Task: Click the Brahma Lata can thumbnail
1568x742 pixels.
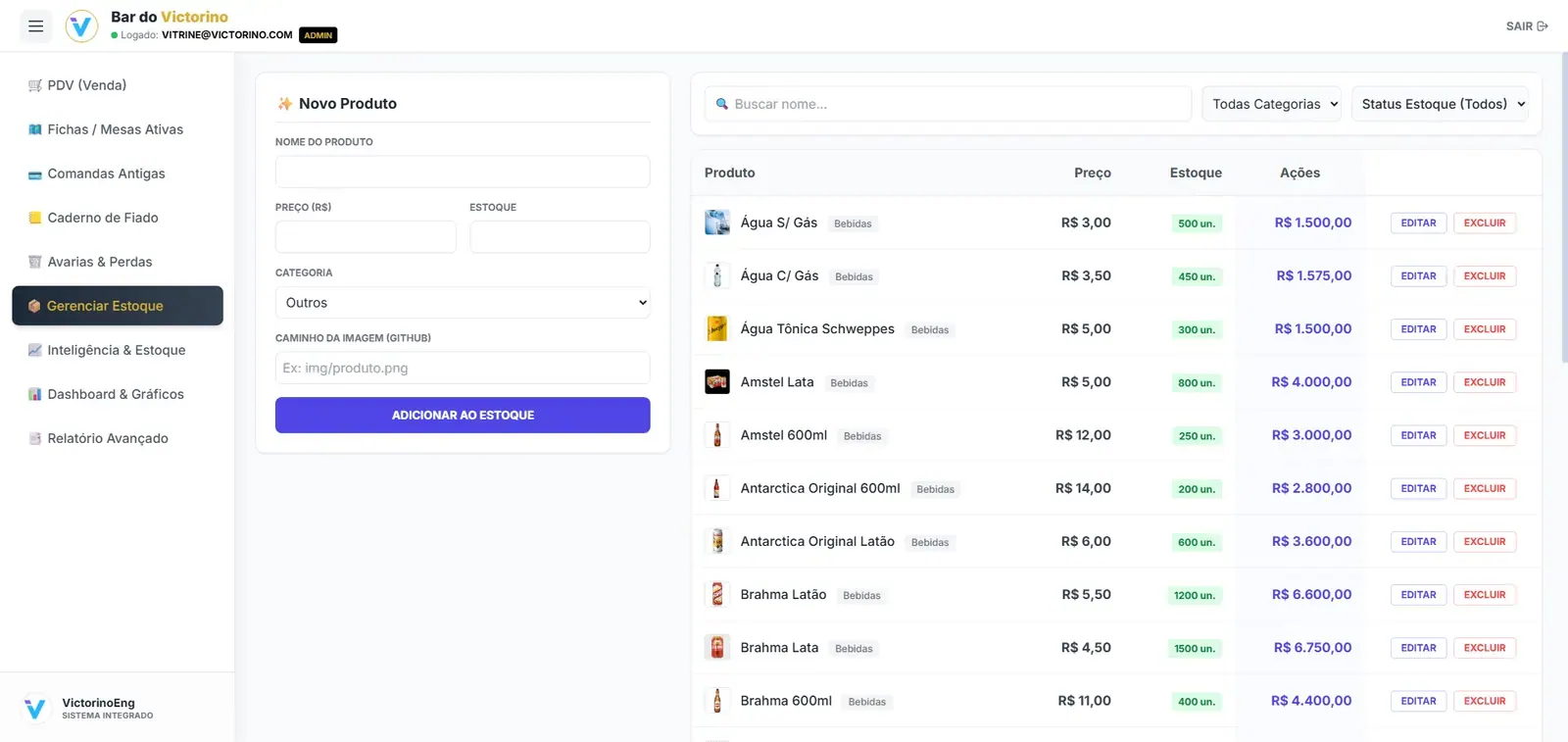Action: pos(717,648)
